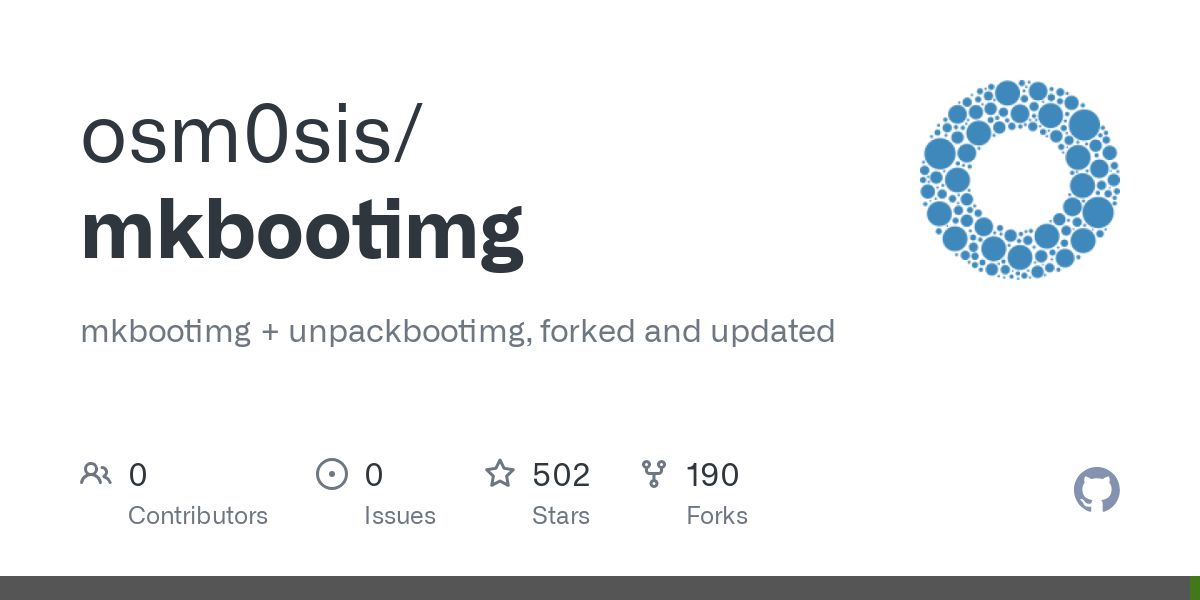This screenshot has width=1200, height=600.
Task: Click the Contributors people icon
Action: (96, 474)
